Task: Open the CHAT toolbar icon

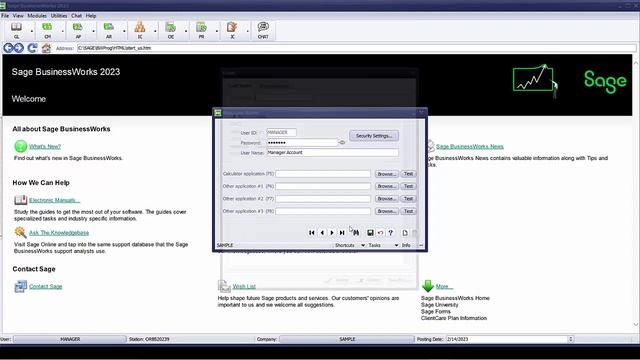Action: (263, 31)
